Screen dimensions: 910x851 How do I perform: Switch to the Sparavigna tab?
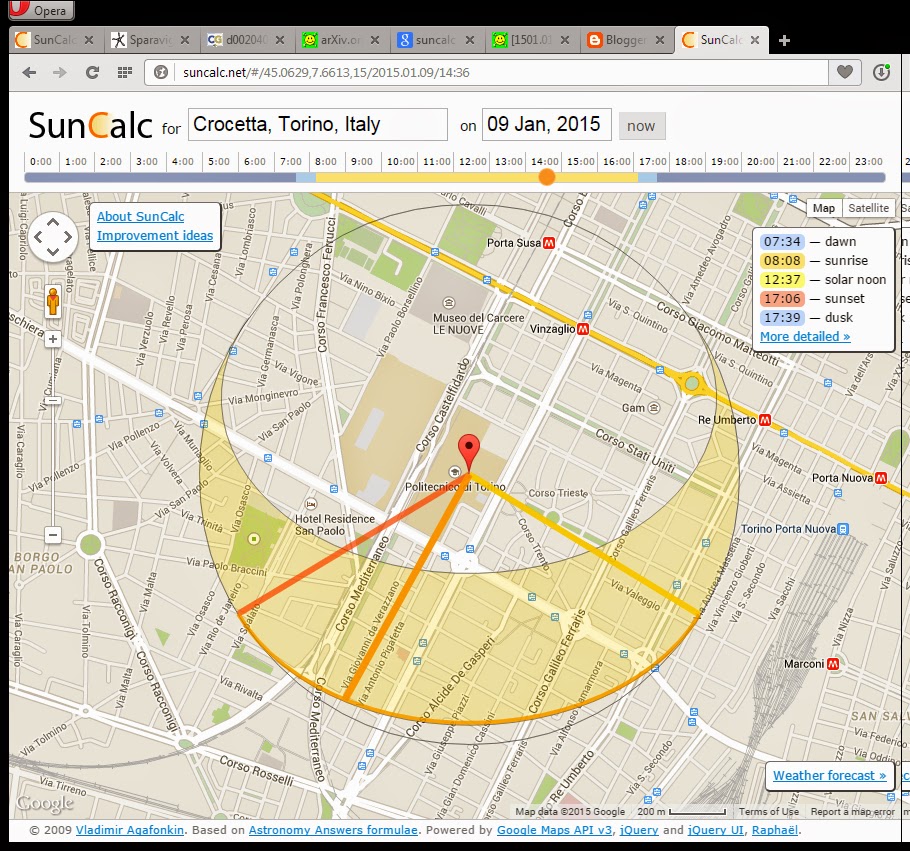(x=143, y=40)
